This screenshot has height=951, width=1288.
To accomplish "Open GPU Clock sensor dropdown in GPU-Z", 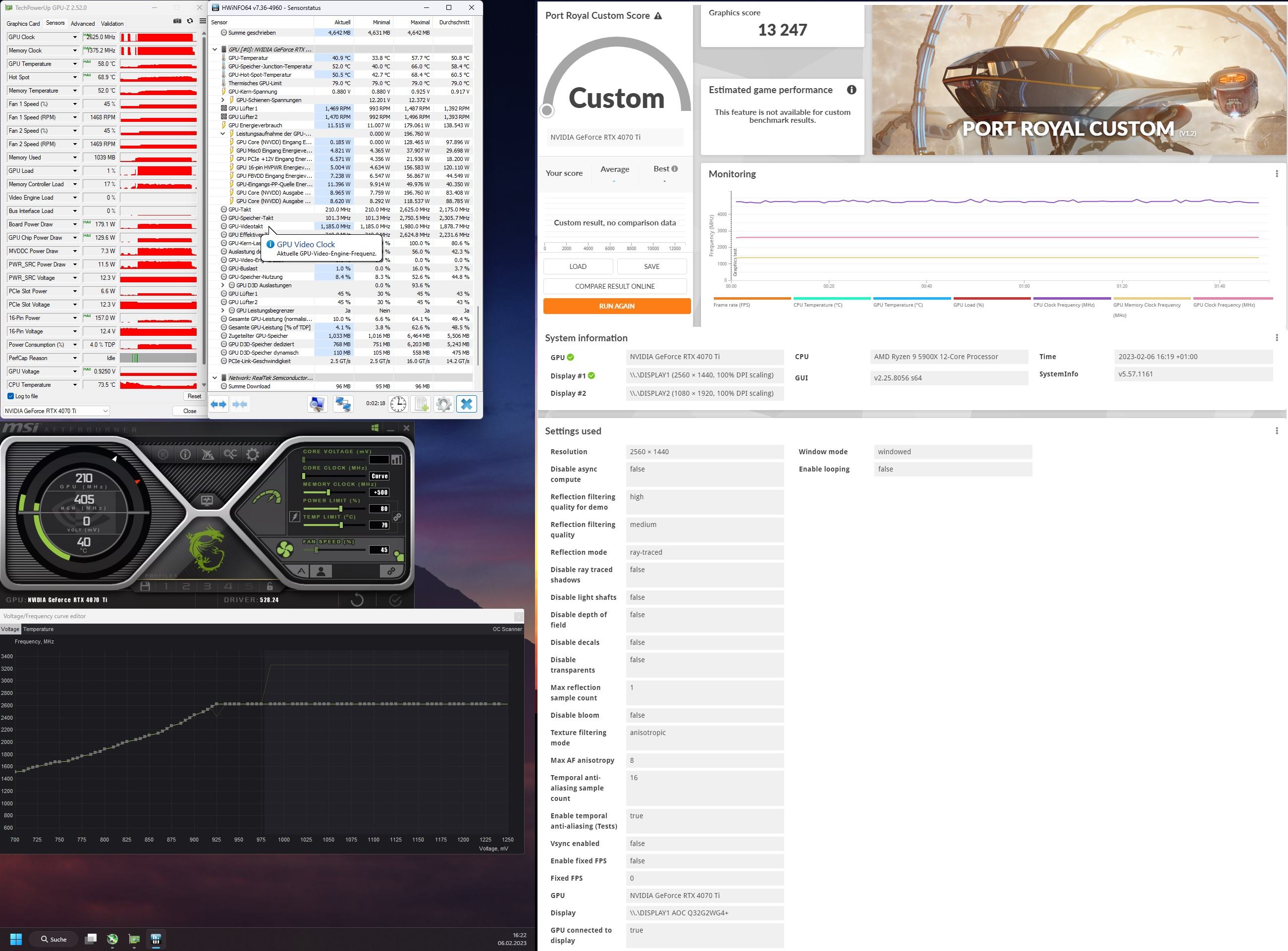I will tap(75, 37).
